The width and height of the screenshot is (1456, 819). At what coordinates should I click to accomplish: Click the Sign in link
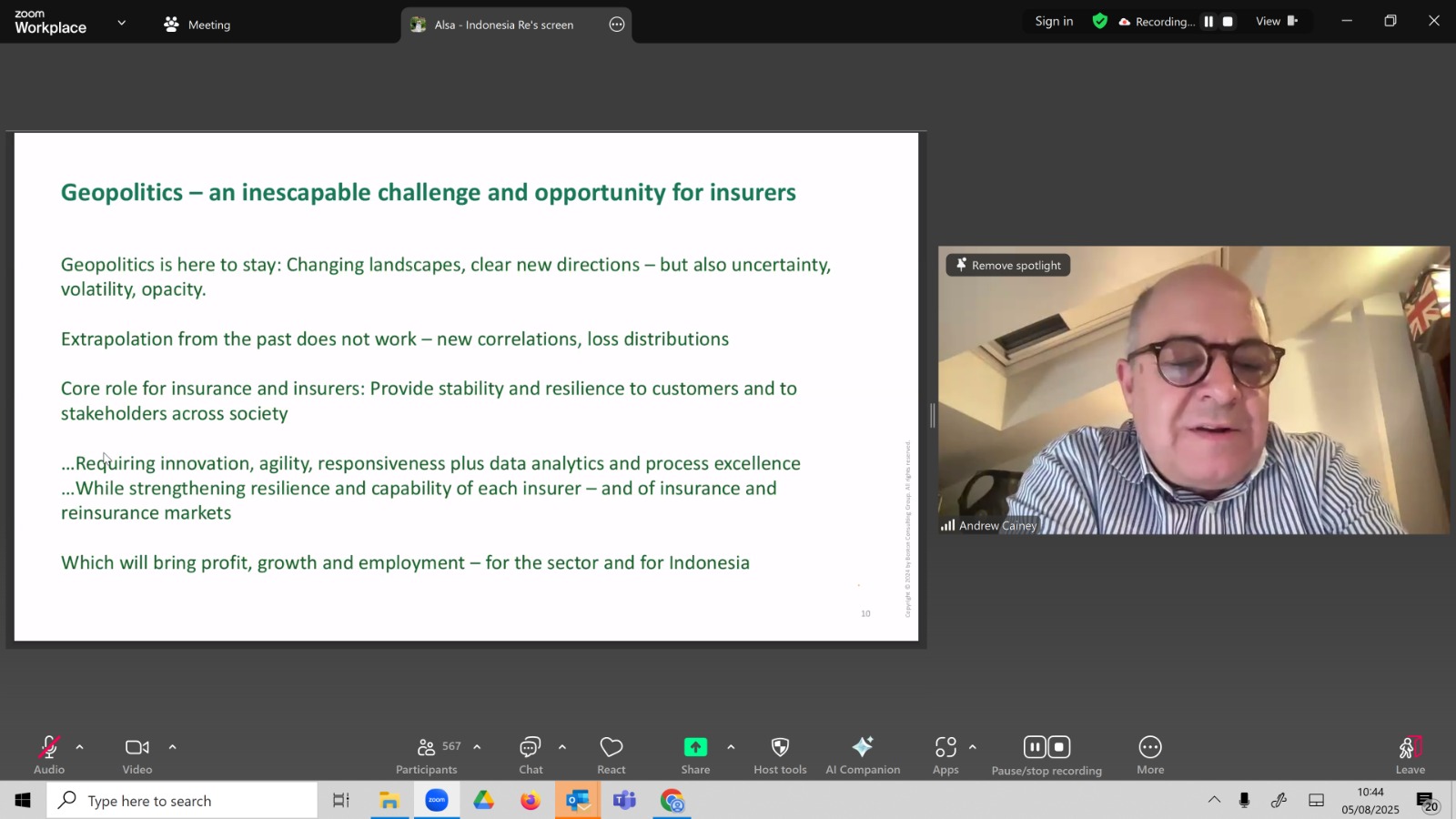click(x=1054, y=21)
